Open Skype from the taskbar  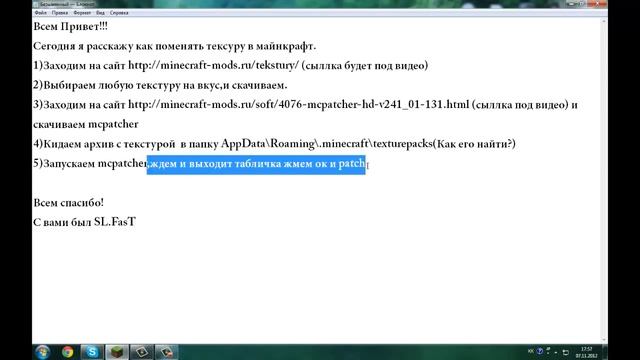[92, 352]
